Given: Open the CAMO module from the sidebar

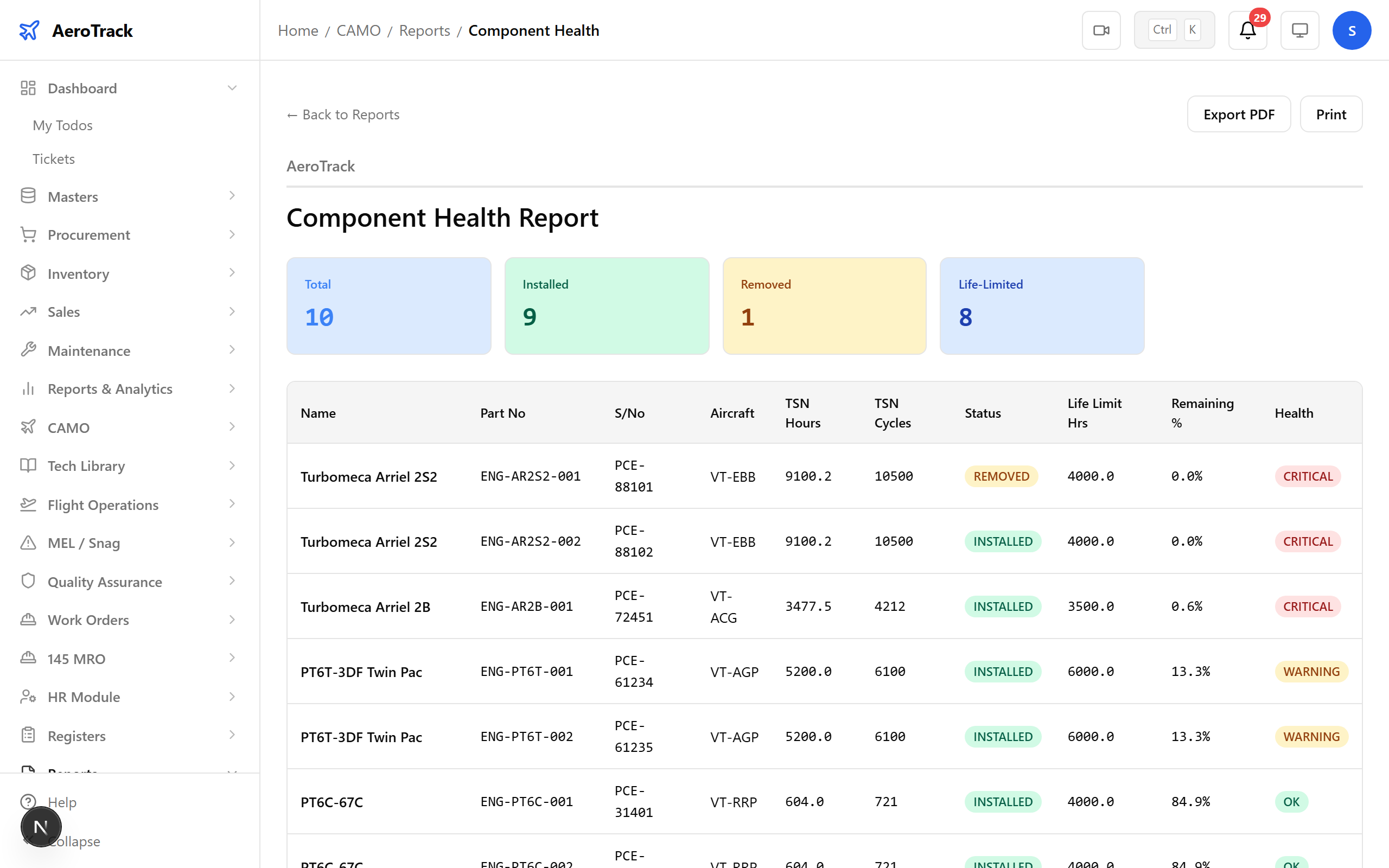Looking at the screenshot, I should tap(68, 427).
